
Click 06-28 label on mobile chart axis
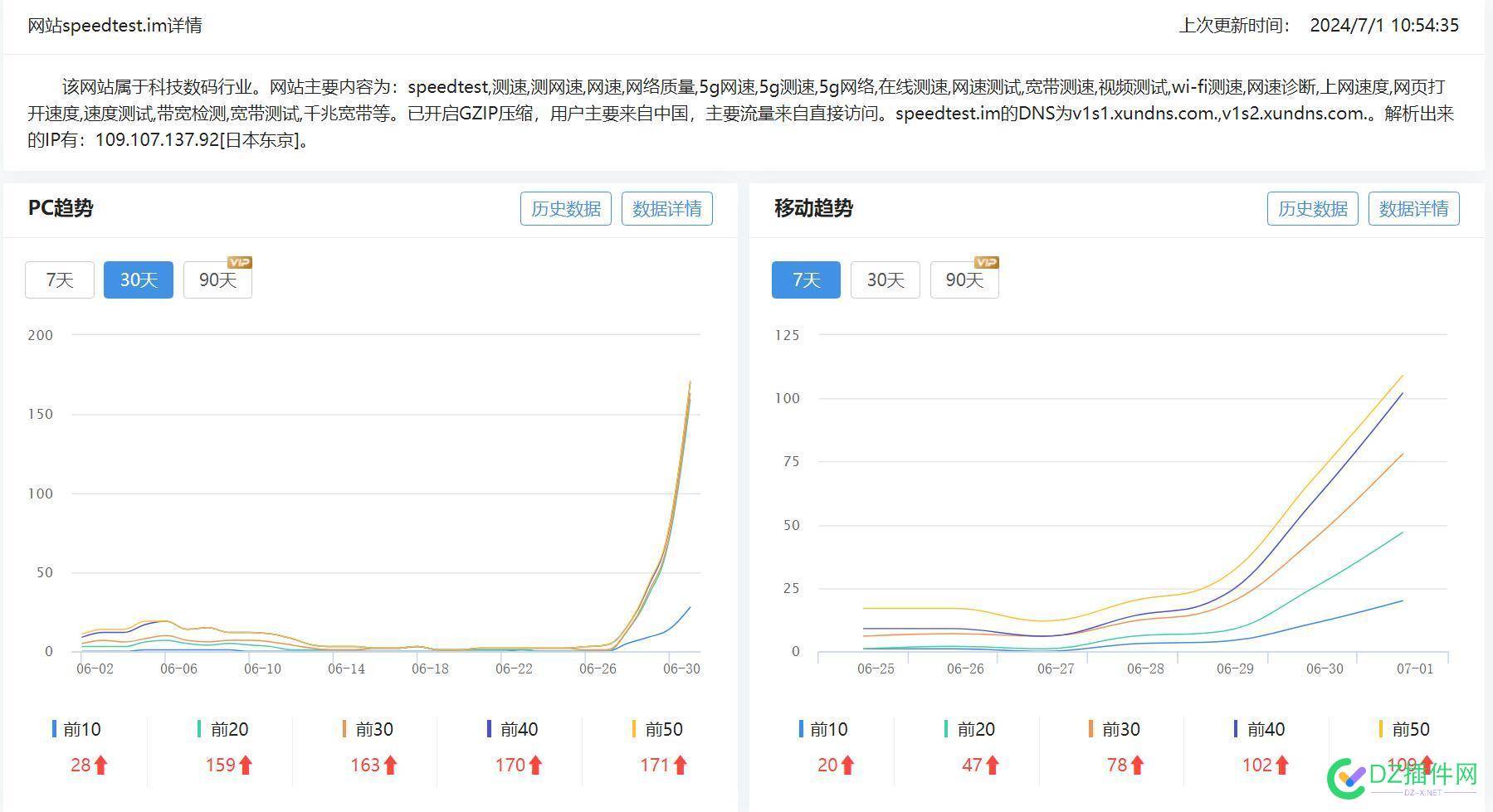click(1145, 669)
